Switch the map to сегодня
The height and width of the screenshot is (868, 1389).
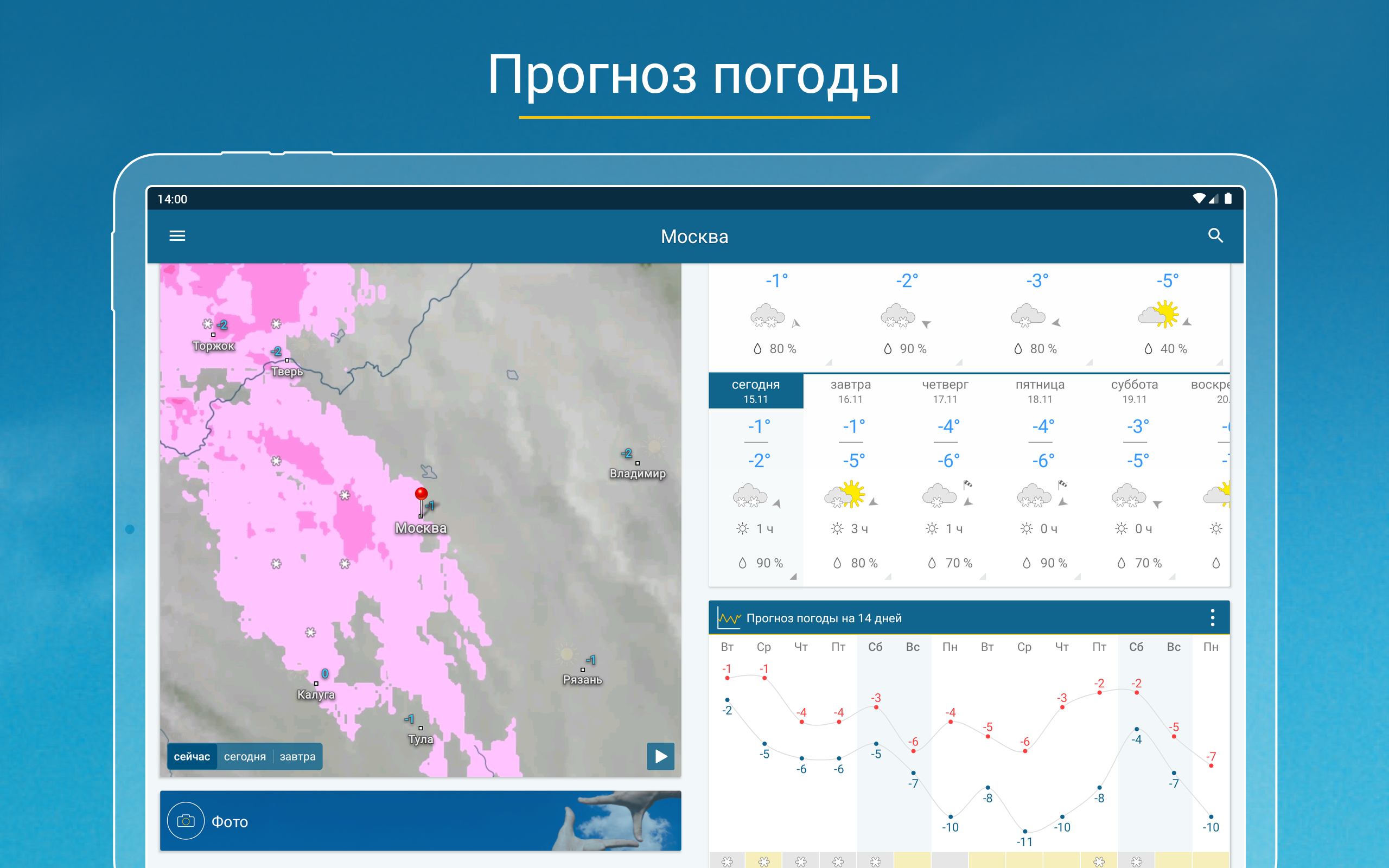click(245, 757)
